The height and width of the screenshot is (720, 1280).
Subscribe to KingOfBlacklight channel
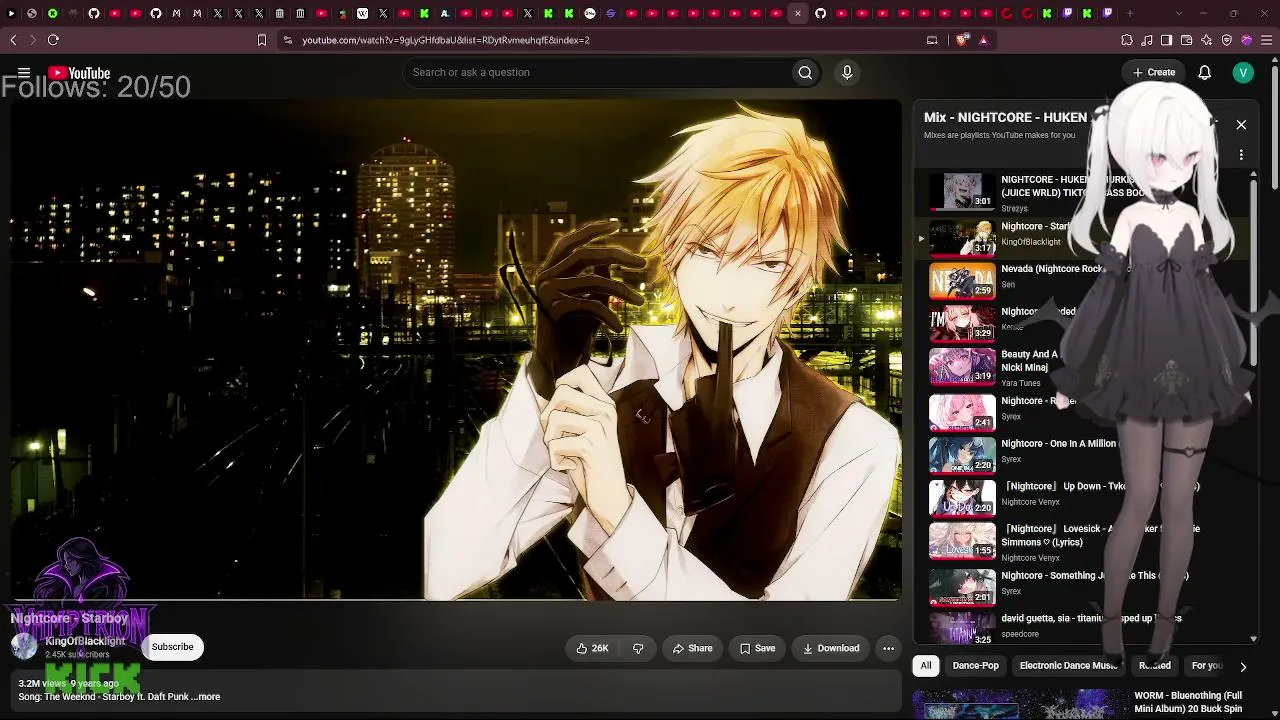pos(172,647)
